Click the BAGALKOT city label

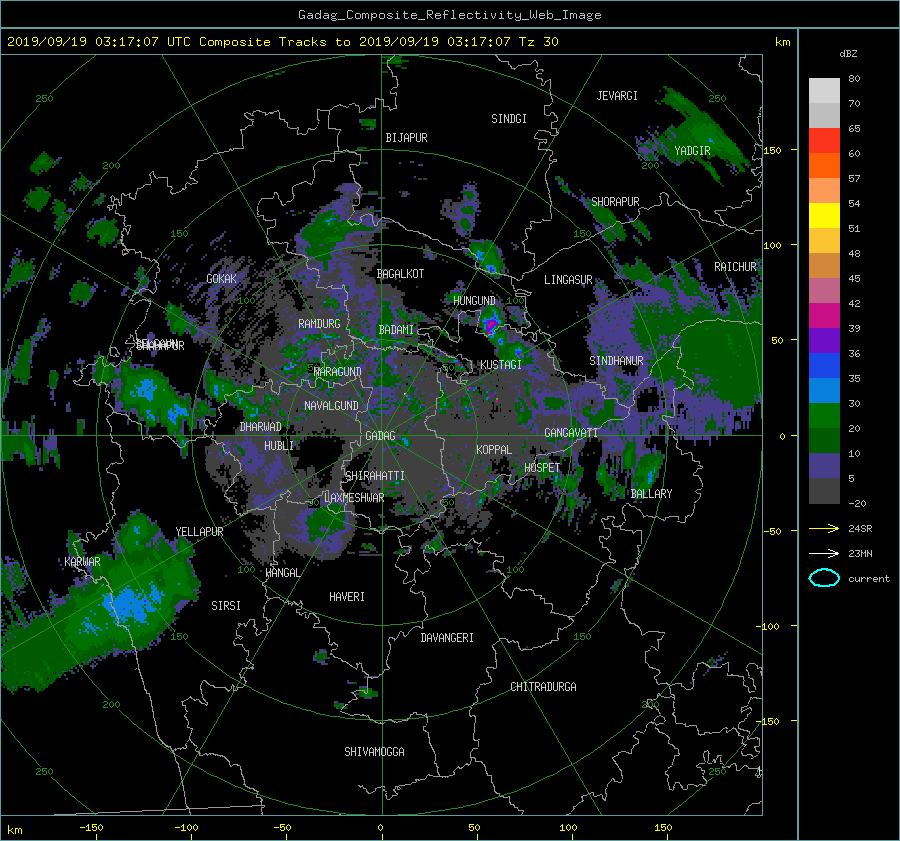[400, 274]
